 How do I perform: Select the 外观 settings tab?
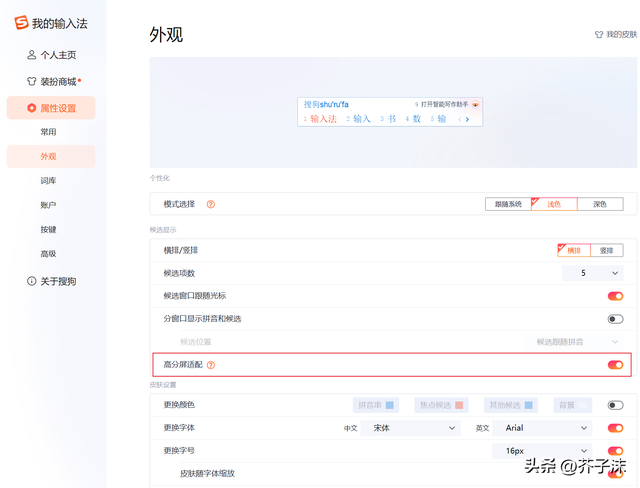(x=51, y=156)
